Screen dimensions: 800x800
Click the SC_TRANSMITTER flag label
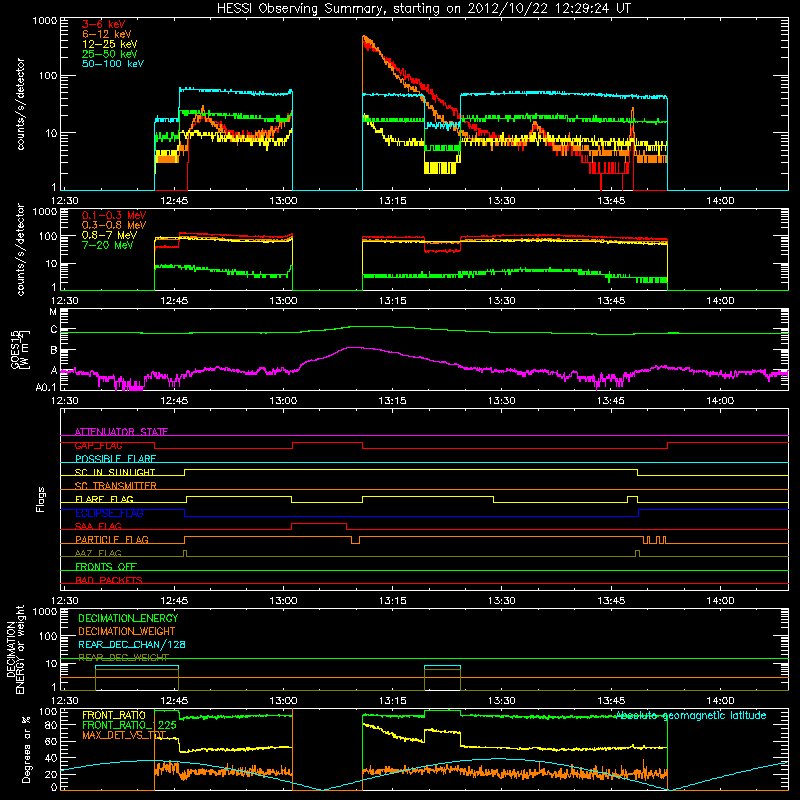pos(116,486)
